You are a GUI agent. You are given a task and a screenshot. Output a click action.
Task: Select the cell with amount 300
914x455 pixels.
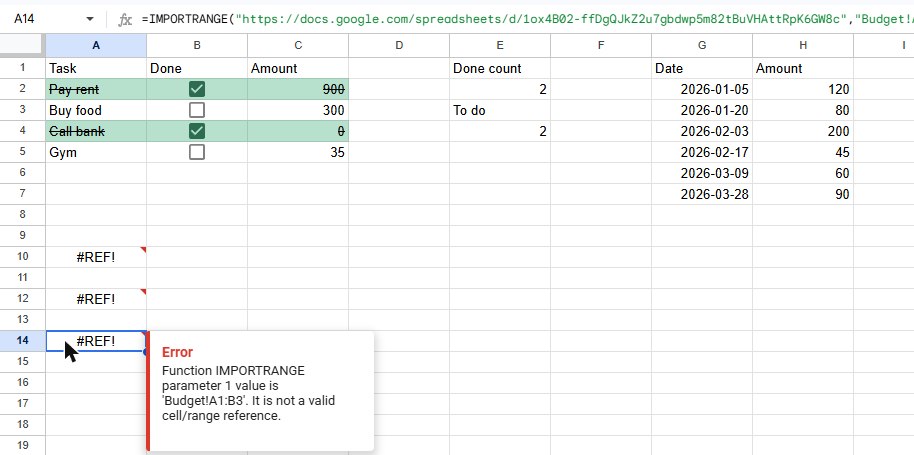click(298, 110)
